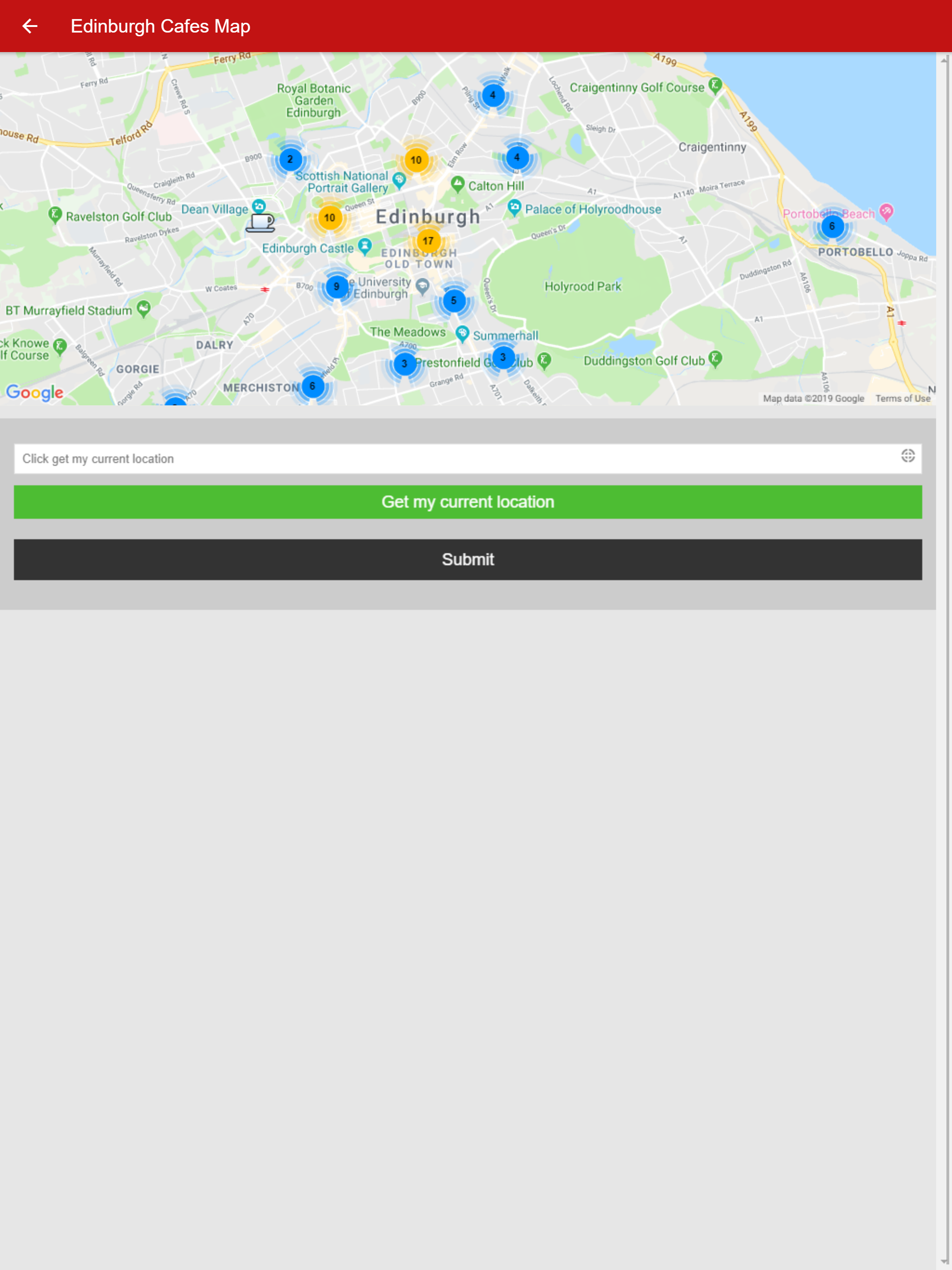Select the Craigentinny Golf Course pin
952x1270 pixels.
click(715, 86)
